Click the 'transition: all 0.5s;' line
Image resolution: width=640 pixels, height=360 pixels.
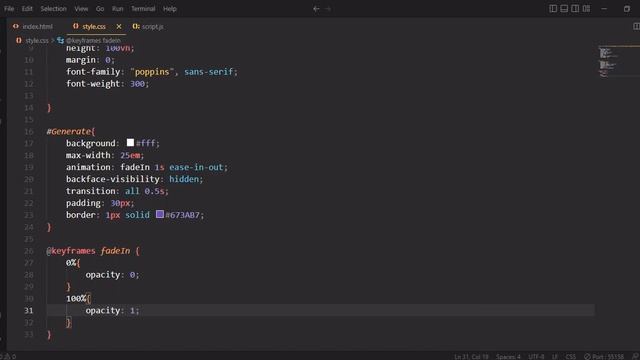tap(117, 191)
